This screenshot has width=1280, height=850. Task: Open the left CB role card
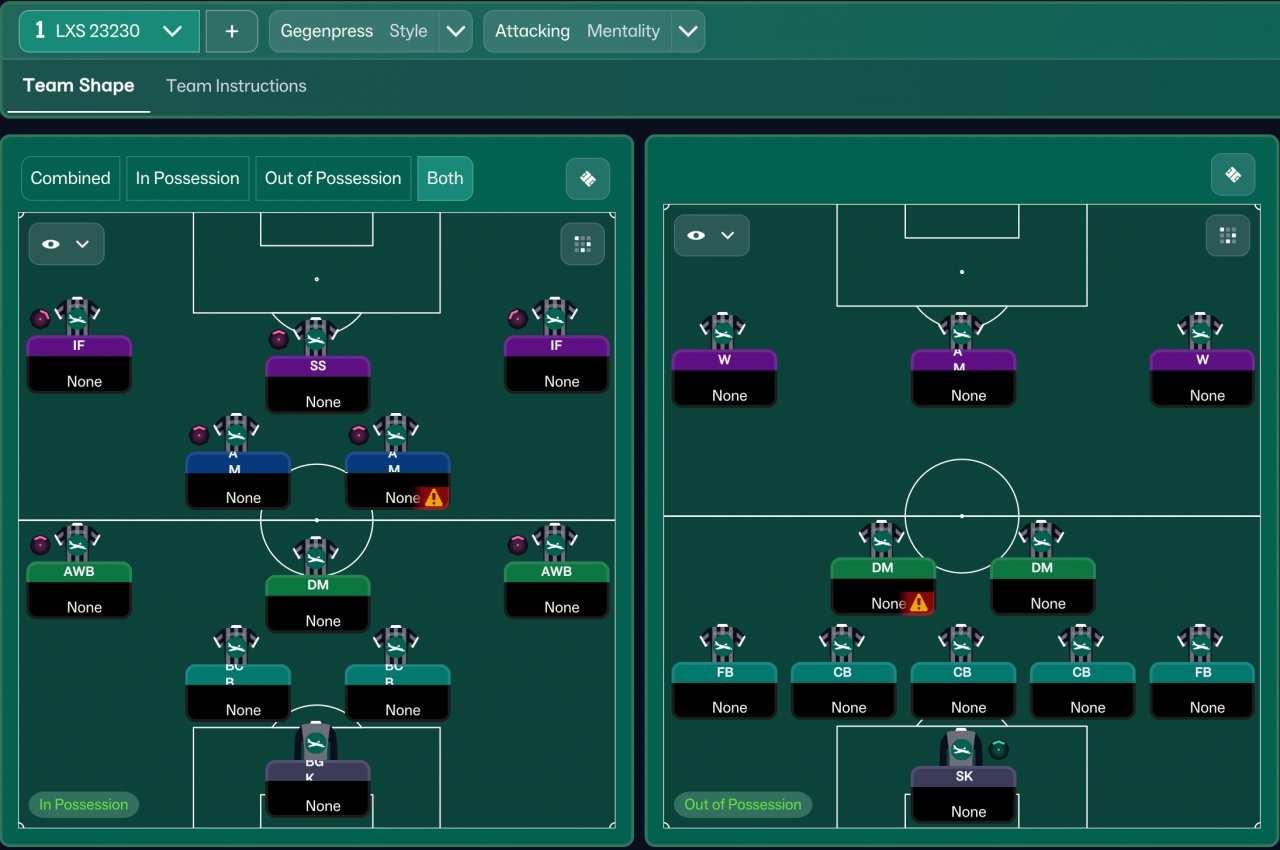(843, 690)
